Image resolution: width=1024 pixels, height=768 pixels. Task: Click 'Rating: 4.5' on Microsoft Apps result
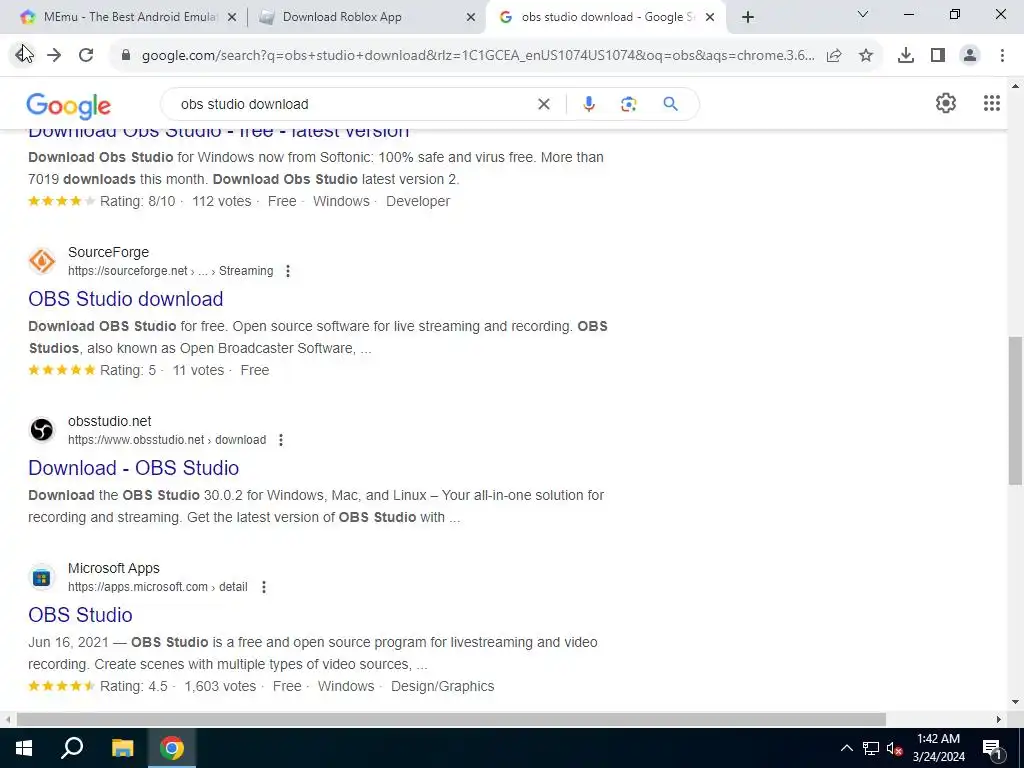134,686
